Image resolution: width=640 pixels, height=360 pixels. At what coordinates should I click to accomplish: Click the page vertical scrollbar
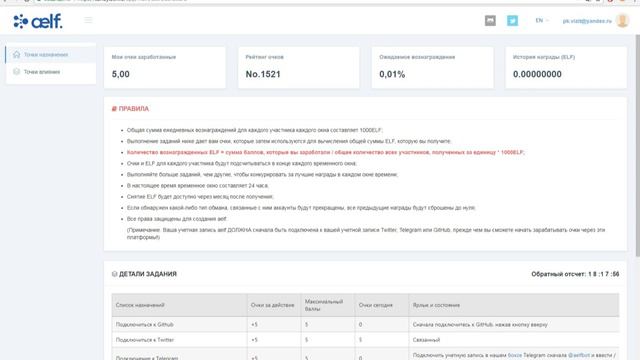(x=638, y=145)
